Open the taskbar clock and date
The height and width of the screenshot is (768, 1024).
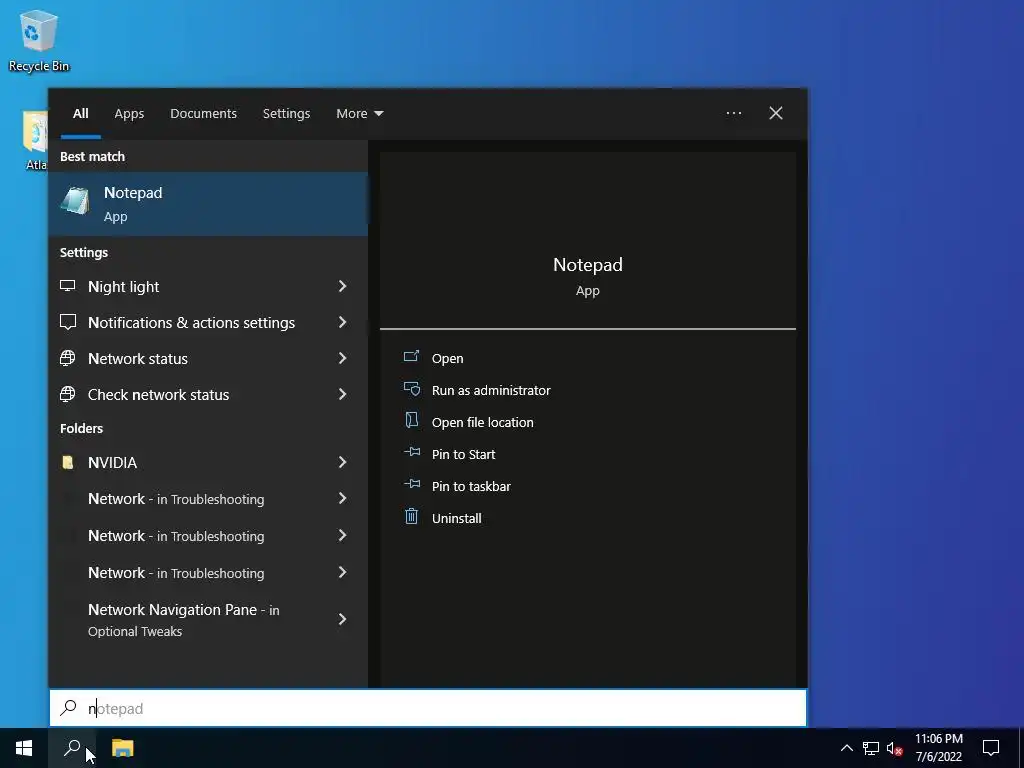click(x=938, y=748)
